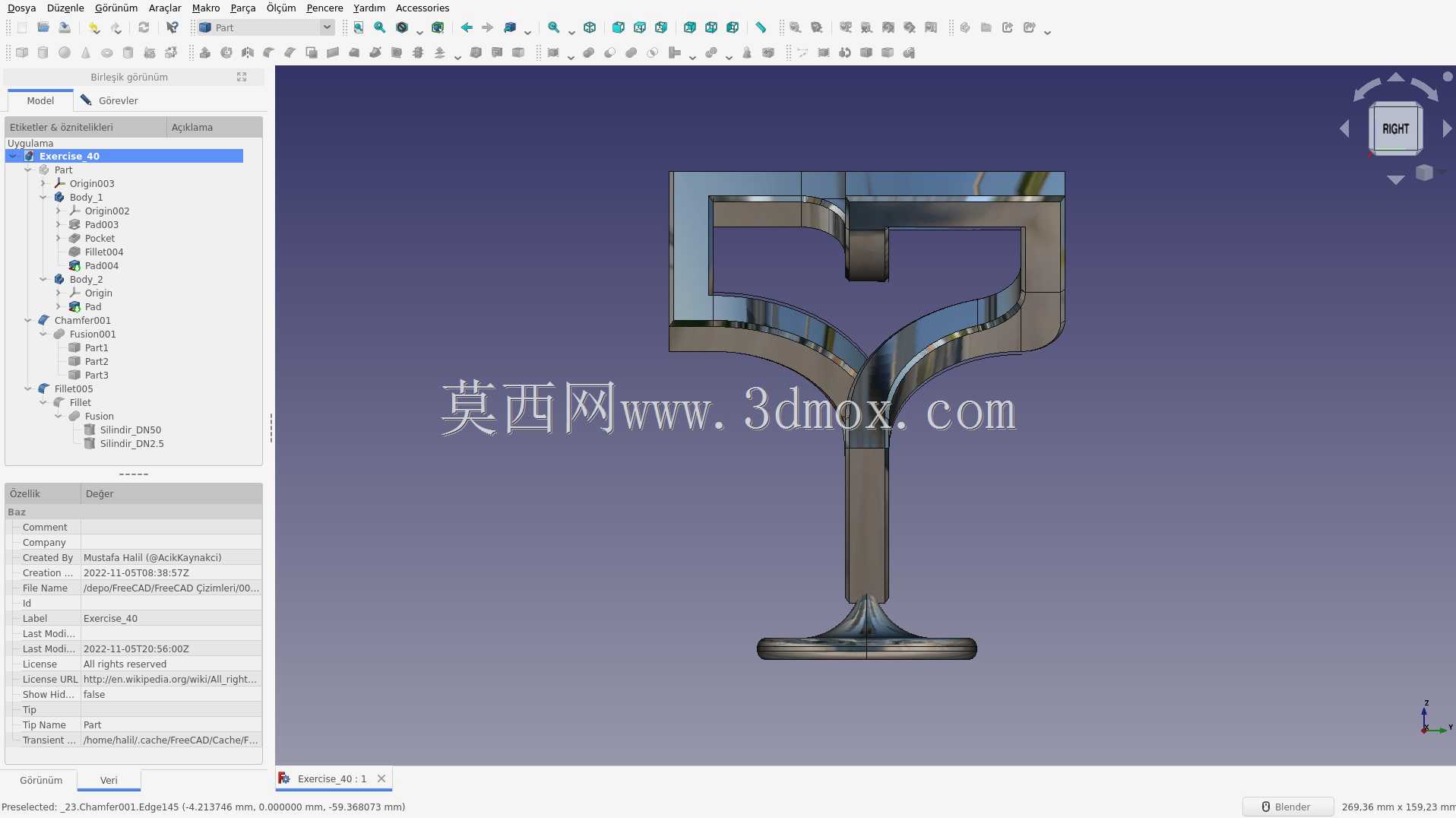Click the Revolve shape tool icon
Viewport: 1456px width, 818px height.
point(226,52)
